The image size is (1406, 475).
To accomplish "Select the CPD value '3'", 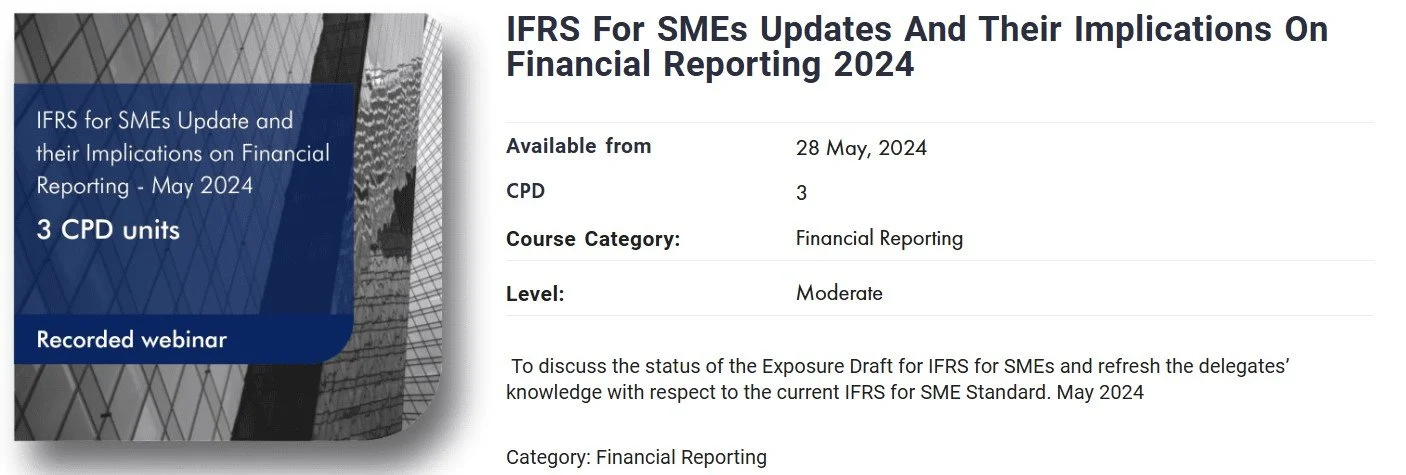I will 801,193.
